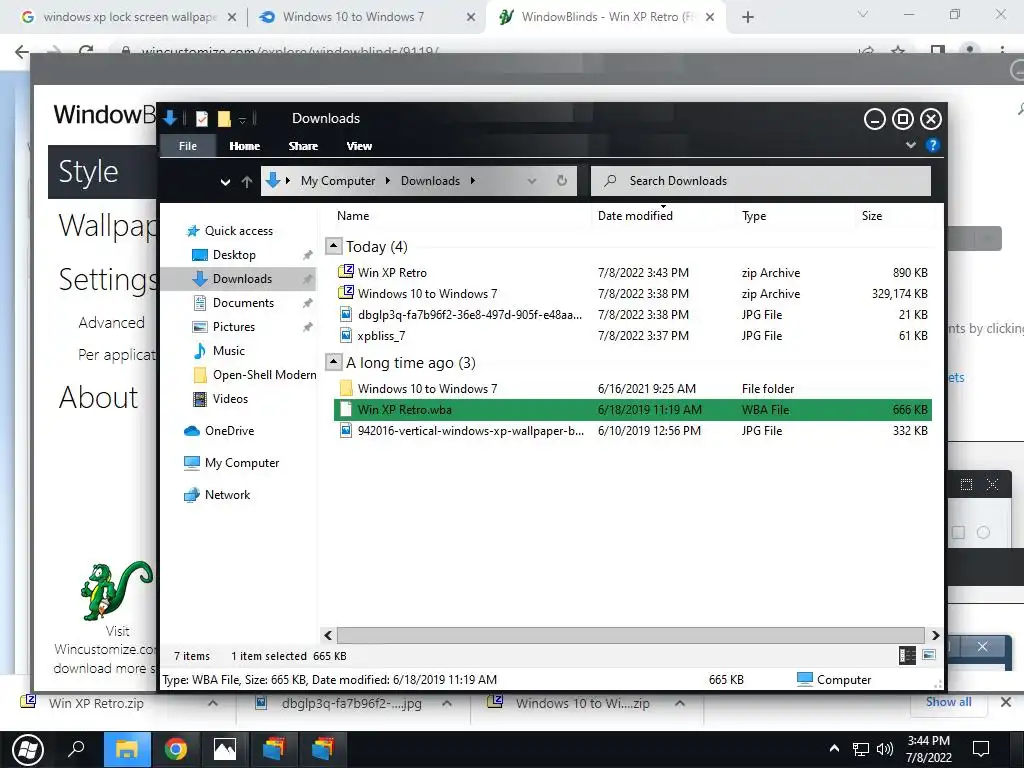Close the Chrome downloads bar
The height and width of the screenshot is (768, 1024).
click(1006, 703)
